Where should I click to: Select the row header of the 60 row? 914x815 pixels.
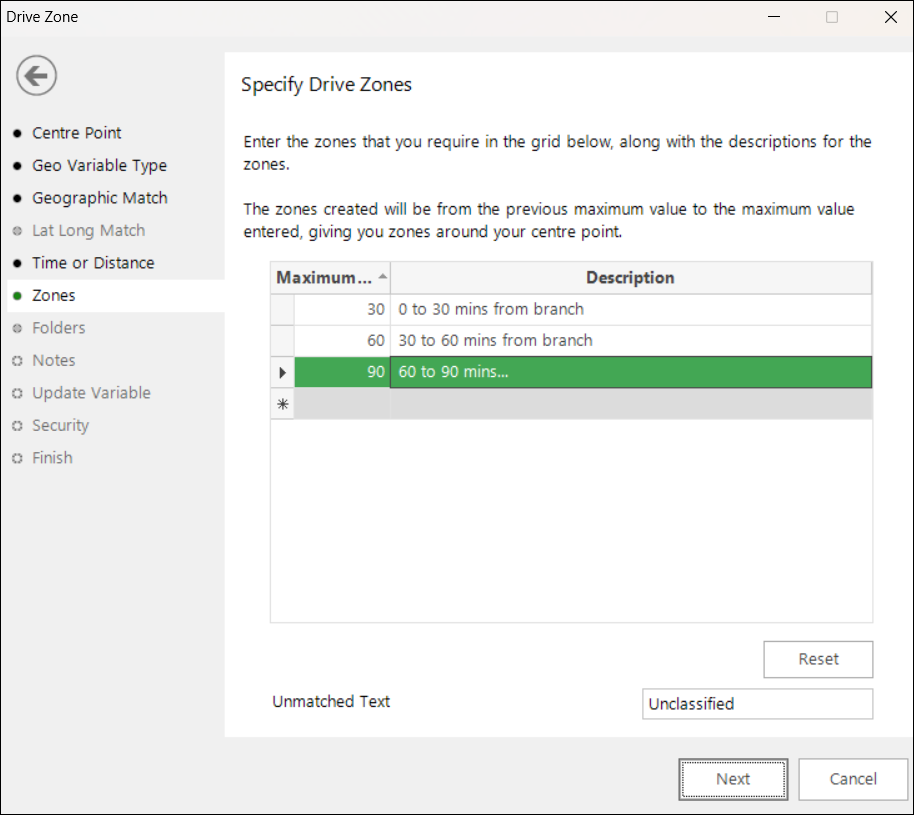[x=283, y=340]
